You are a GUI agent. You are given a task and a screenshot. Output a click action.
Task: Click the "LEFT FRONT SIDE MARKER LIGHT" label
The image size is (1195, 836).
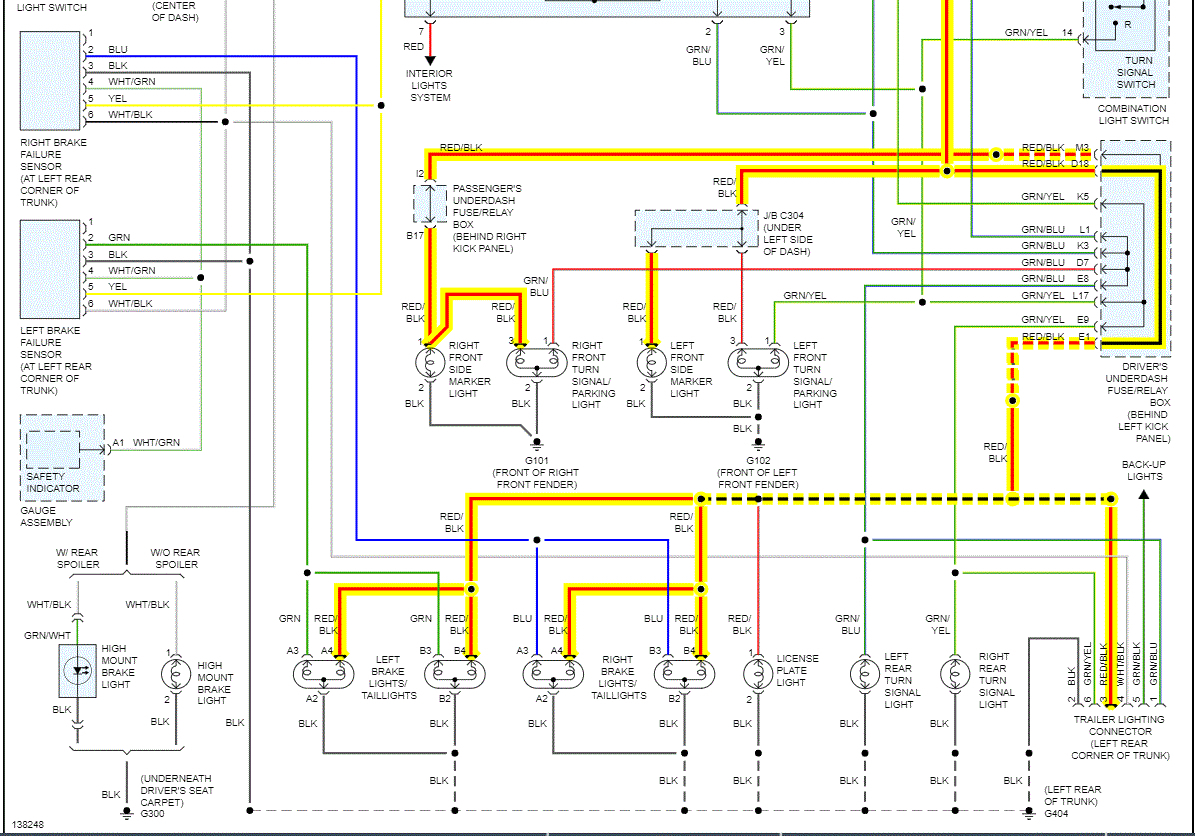tap(691, 369)
